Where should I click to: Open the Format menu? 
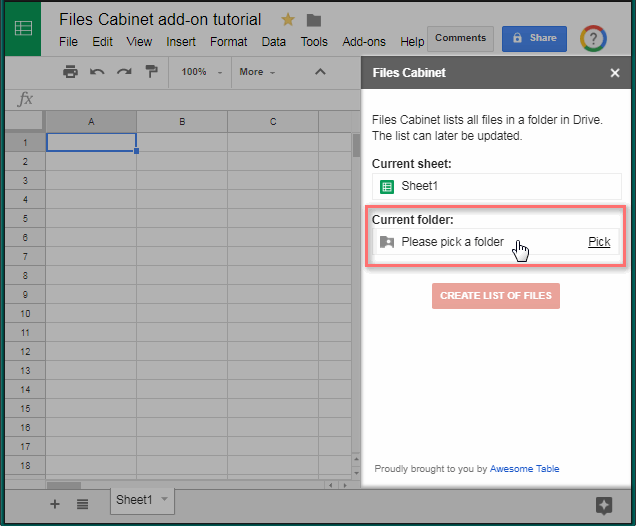[x=228, y=41]
